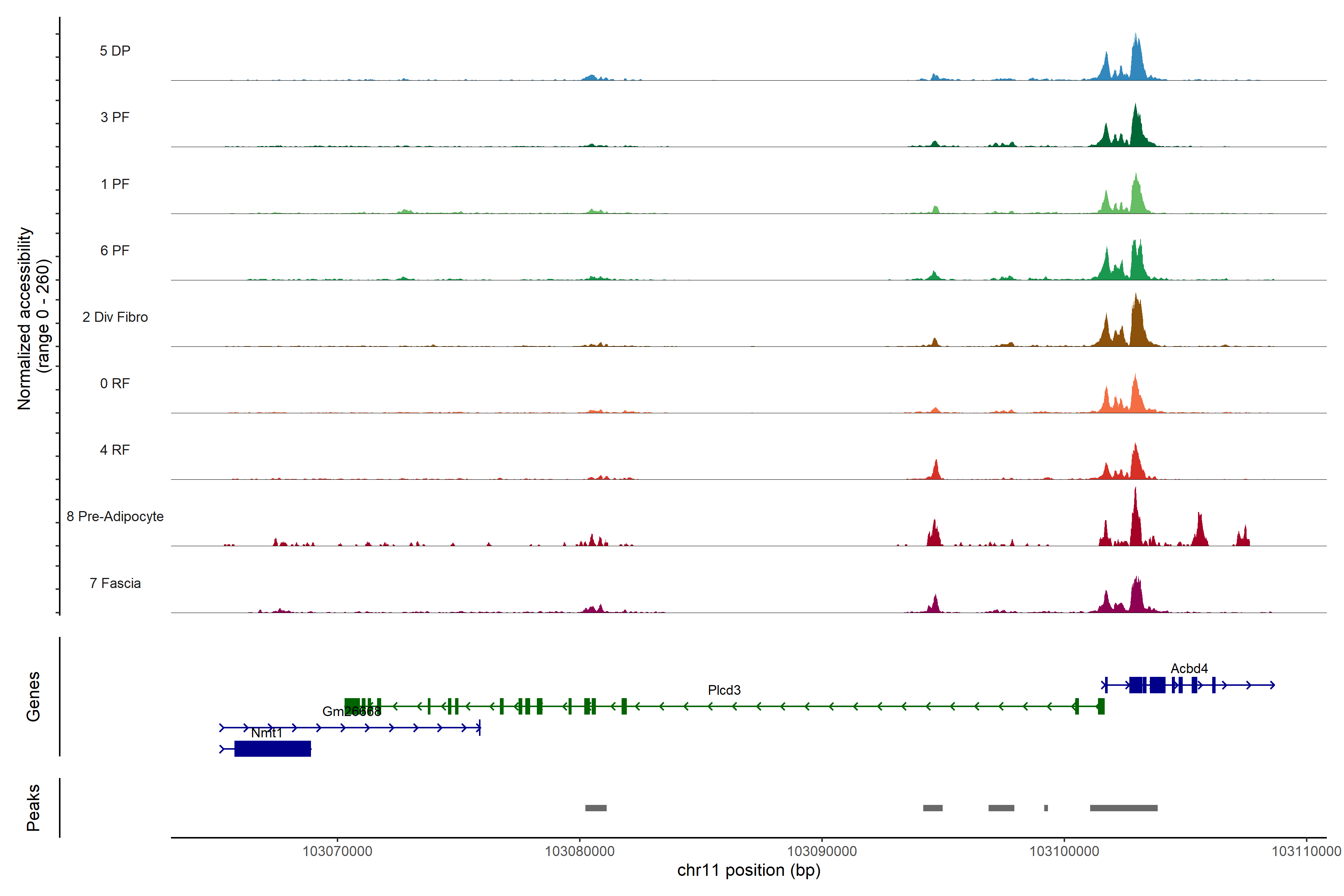This screenshot has width=1344, height=896.
Task: Click the Nmt1 gene label
Action: [266, 733]
